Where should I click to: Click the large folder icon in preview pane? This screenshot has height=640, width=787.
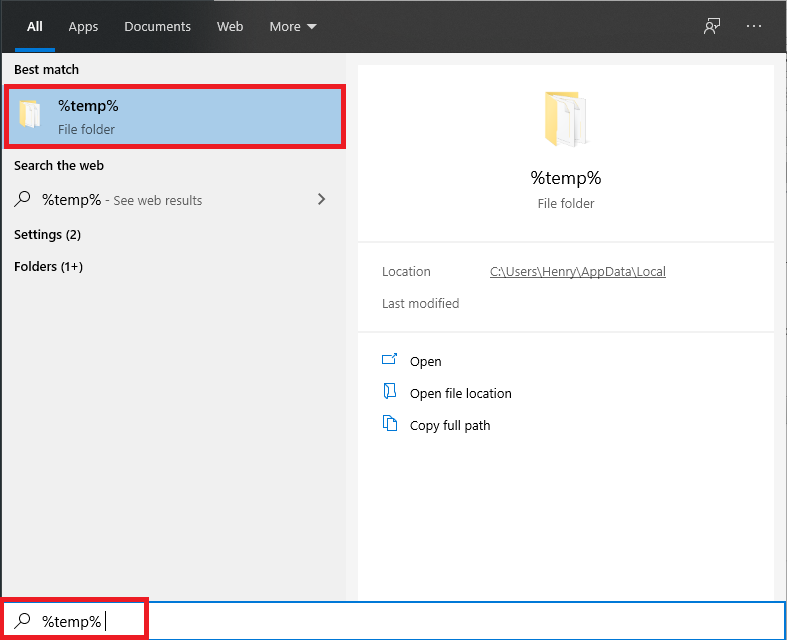point(566,119)
